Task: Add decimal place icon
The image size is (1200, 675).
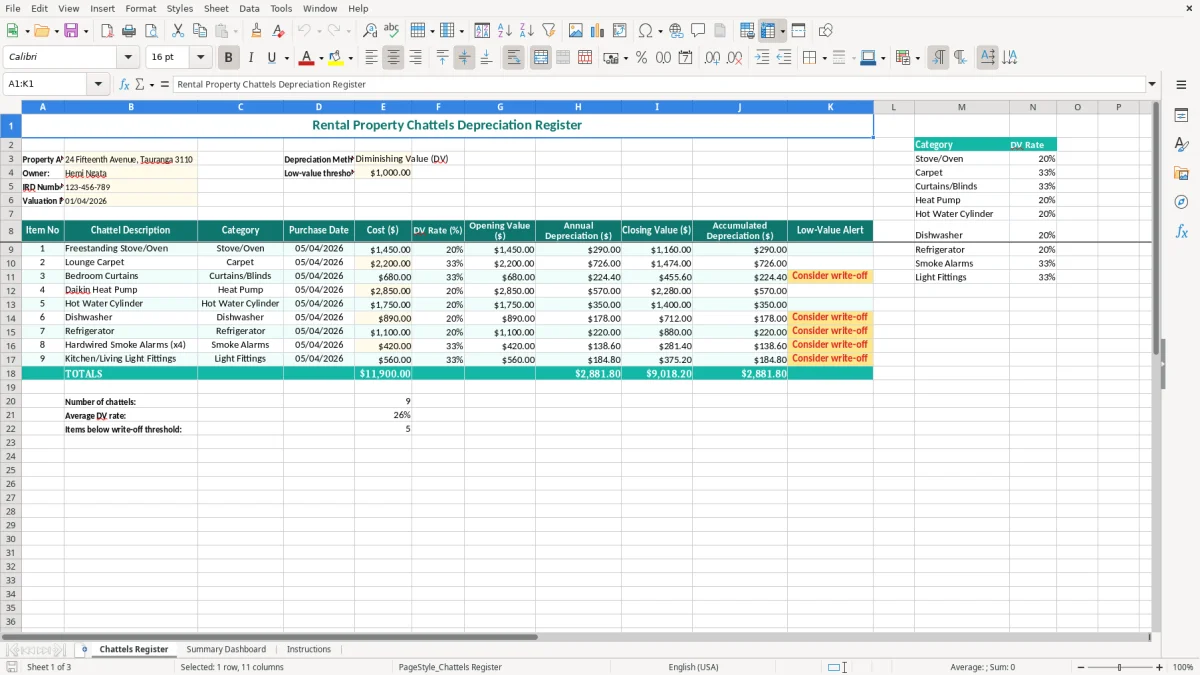Action: 712,58
